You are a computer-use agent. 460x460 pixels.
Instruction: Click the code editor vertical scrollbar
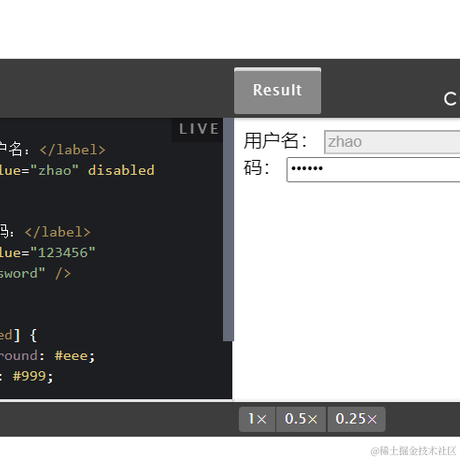(x=228, y=229)
